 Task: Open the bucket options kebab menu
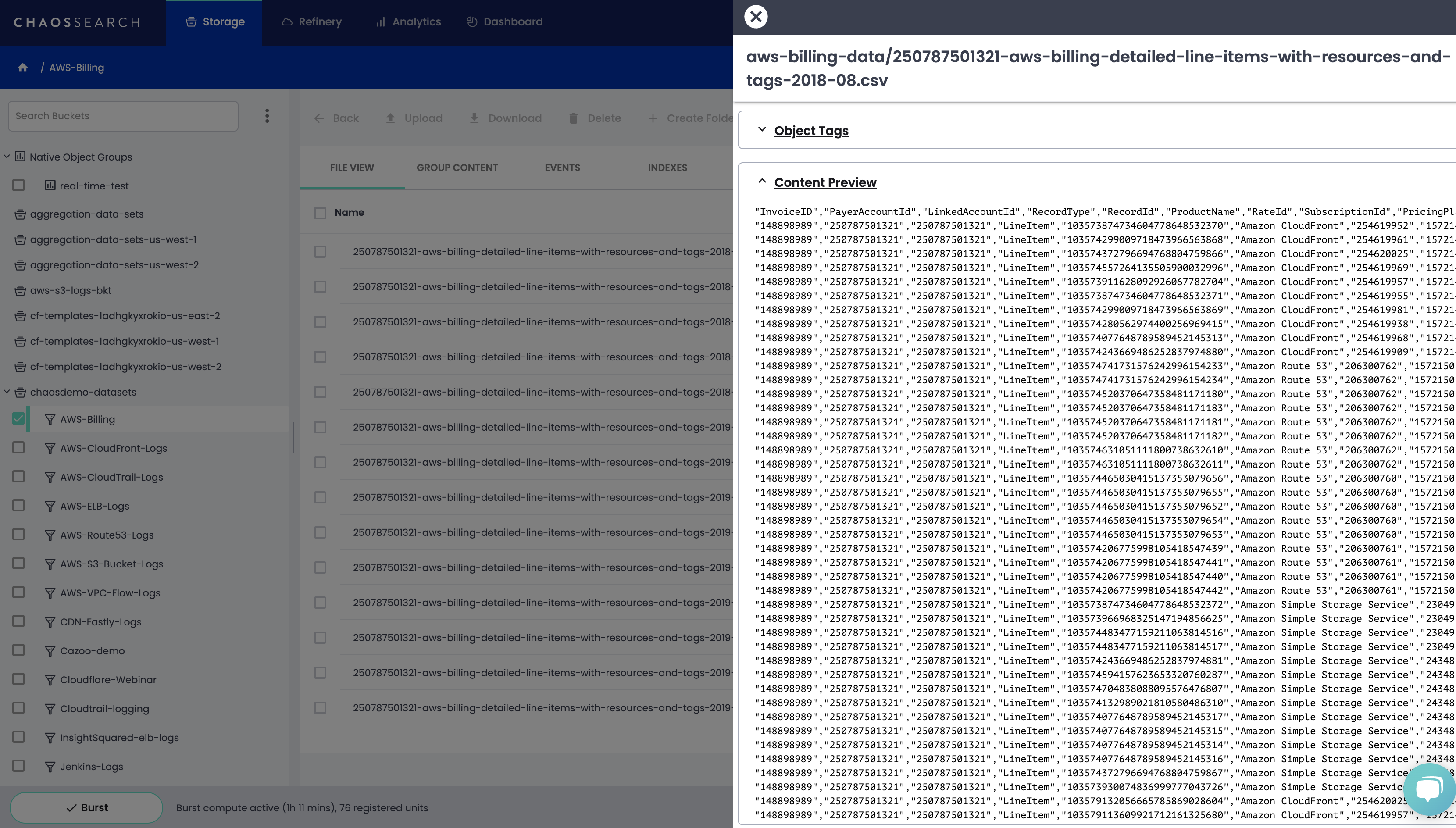pyautogui.click(x=267, y=116)
